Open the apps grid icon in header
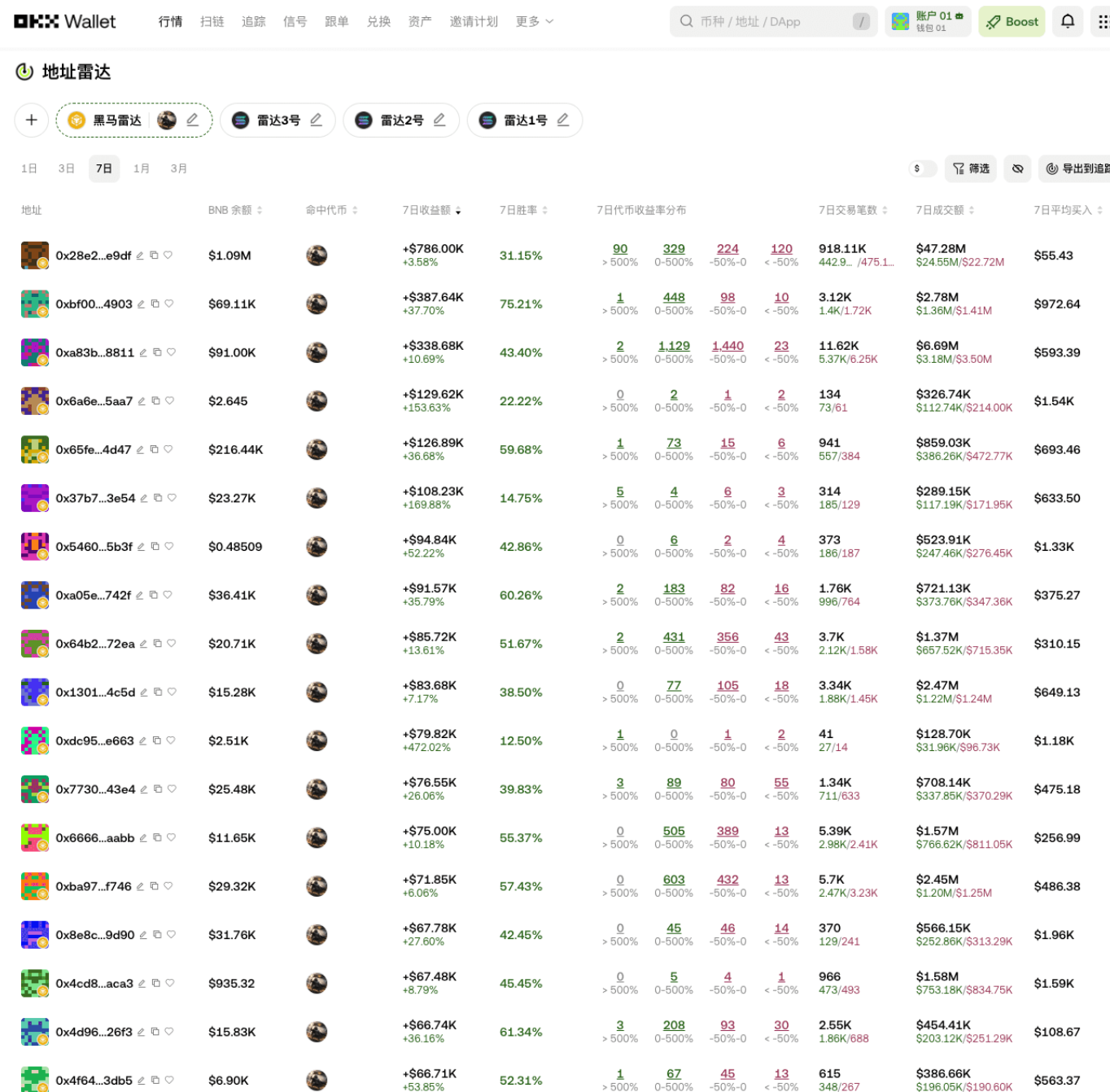The width and height of the screenshot is (1110, 1092). coord(1103,22)
